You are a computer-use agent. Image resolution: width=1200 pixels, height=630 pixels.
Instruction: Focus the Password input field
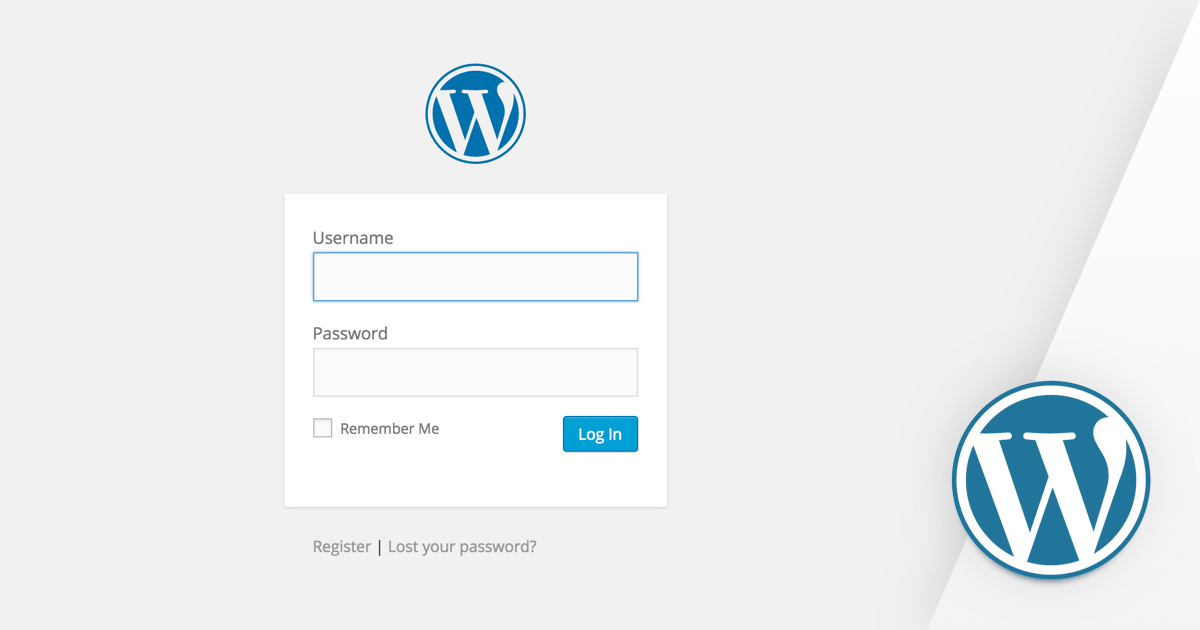pyautogui.click(x=475, y=372)
